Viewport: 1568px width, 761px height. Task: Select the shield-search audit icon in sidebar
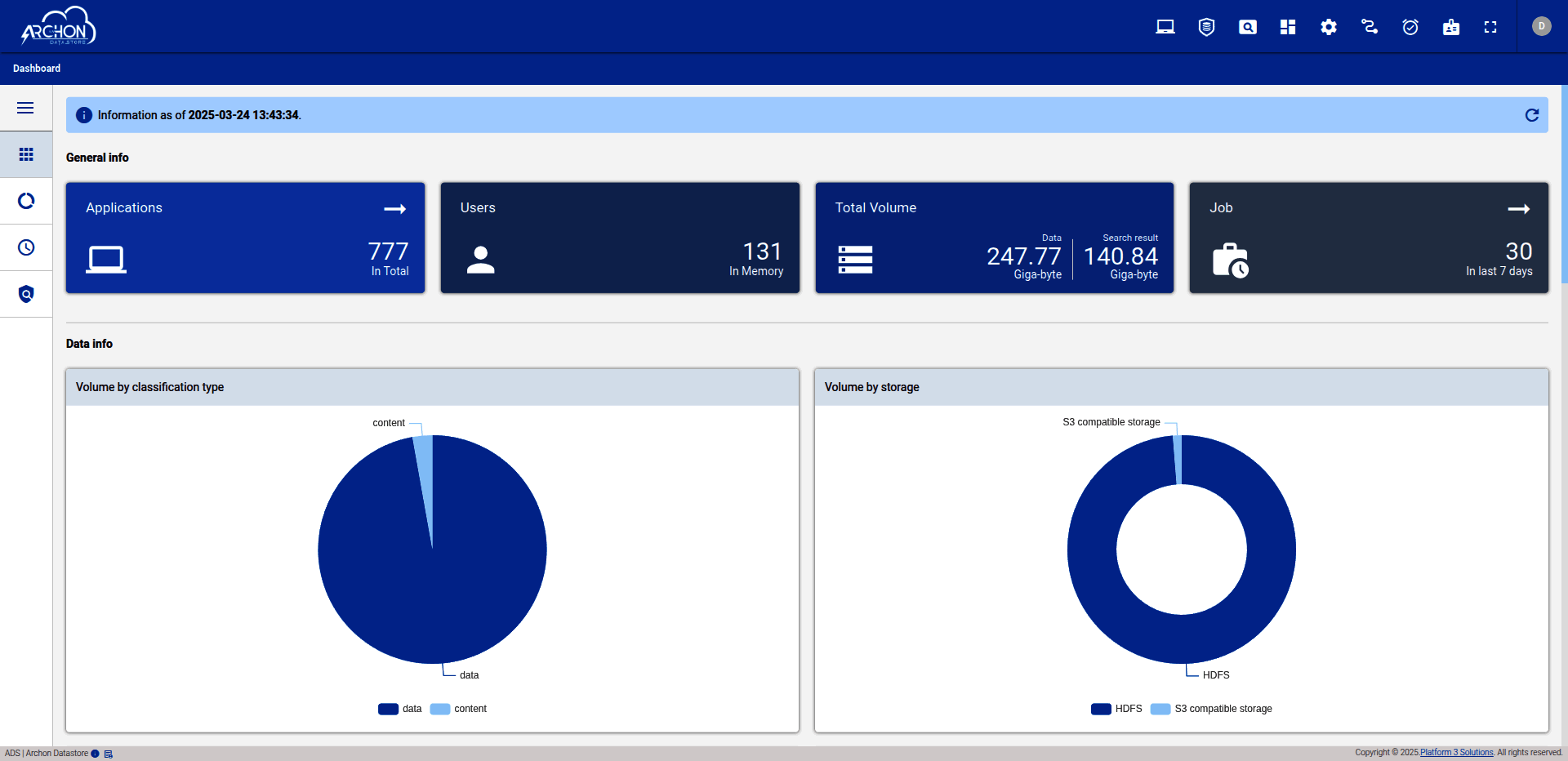click(x=26, y=293)
